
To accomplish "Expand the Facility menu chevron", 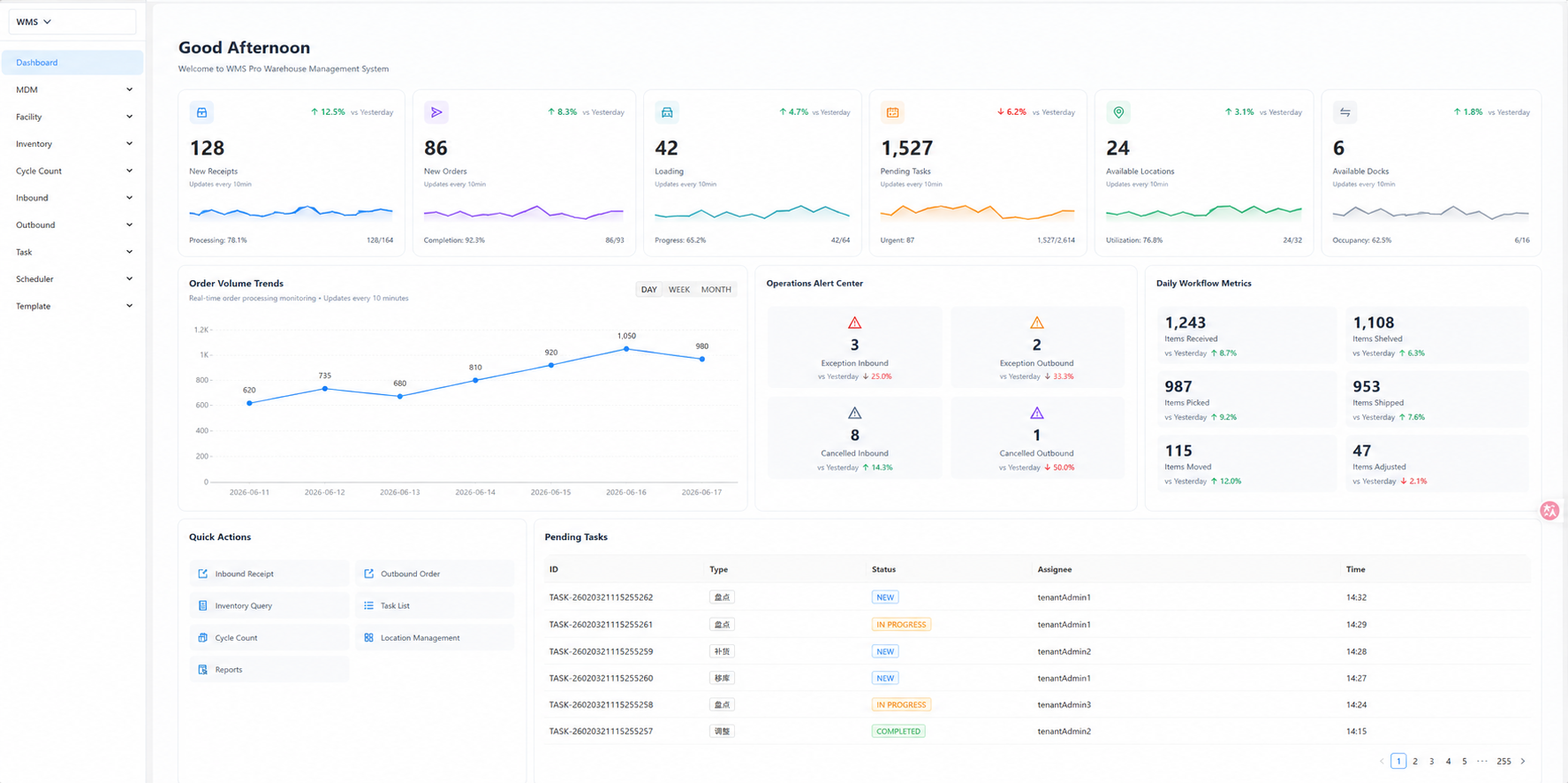I will tap(129, 117).
